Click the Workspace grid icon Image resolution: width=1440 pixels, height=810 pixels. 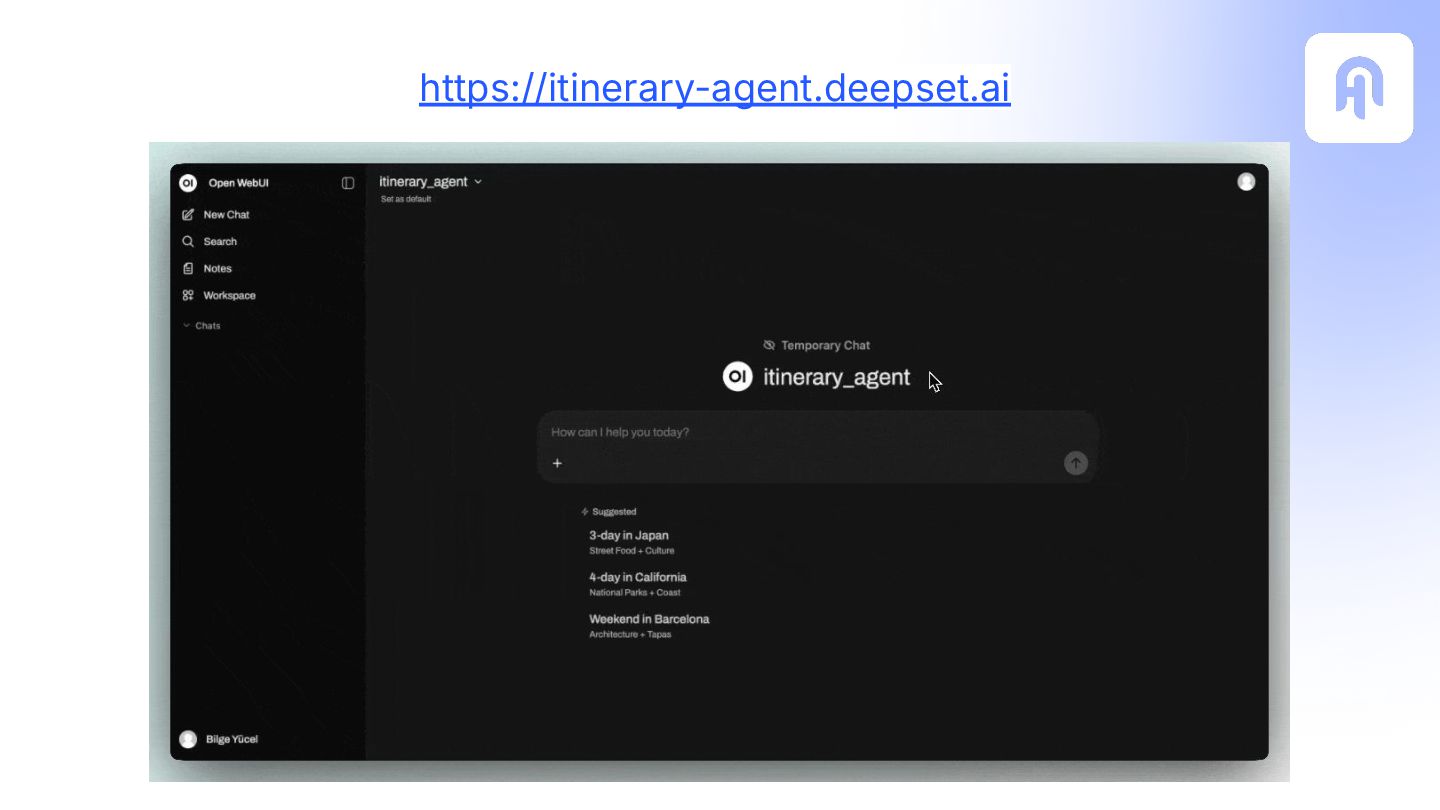click(188, 296)
